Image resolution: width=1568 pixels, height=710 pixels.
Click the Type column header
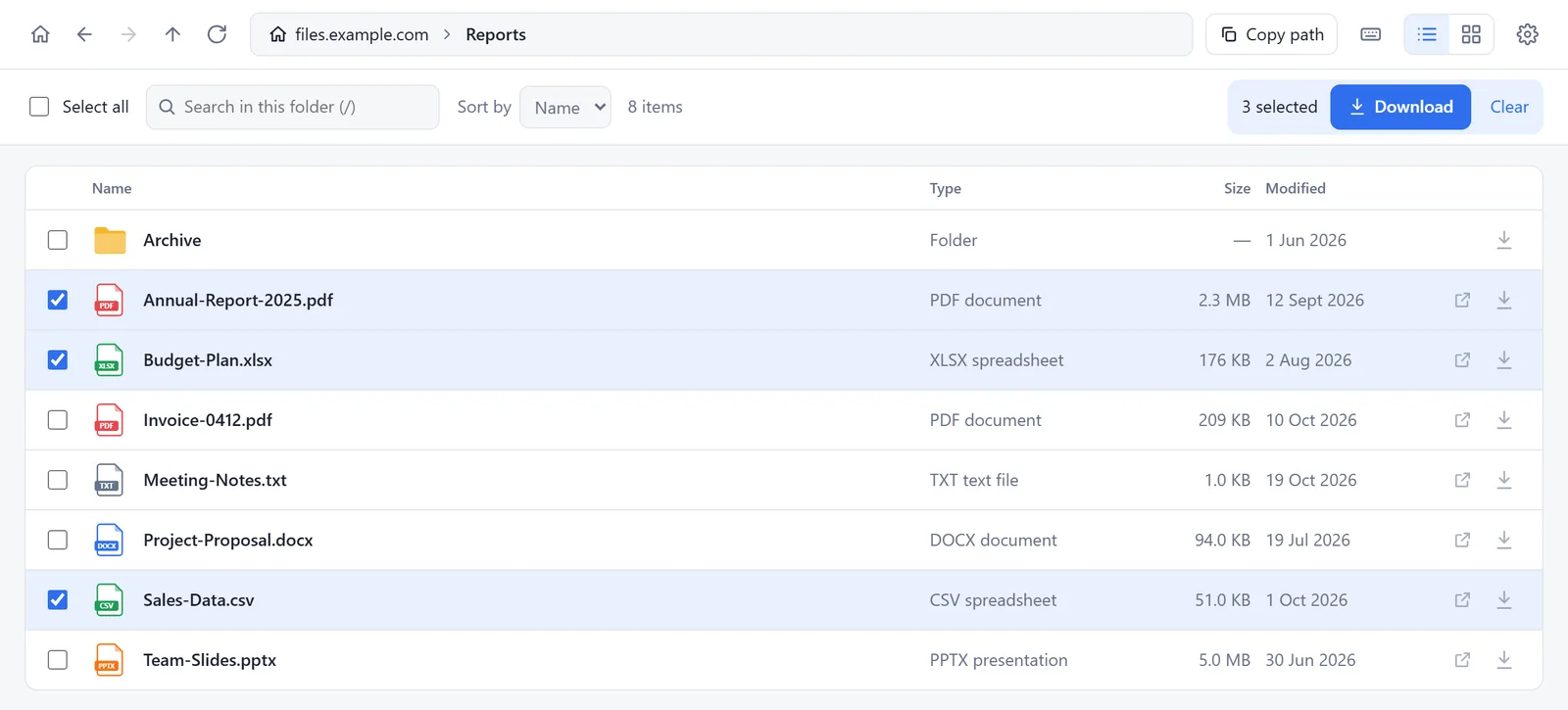coord(946,188)
